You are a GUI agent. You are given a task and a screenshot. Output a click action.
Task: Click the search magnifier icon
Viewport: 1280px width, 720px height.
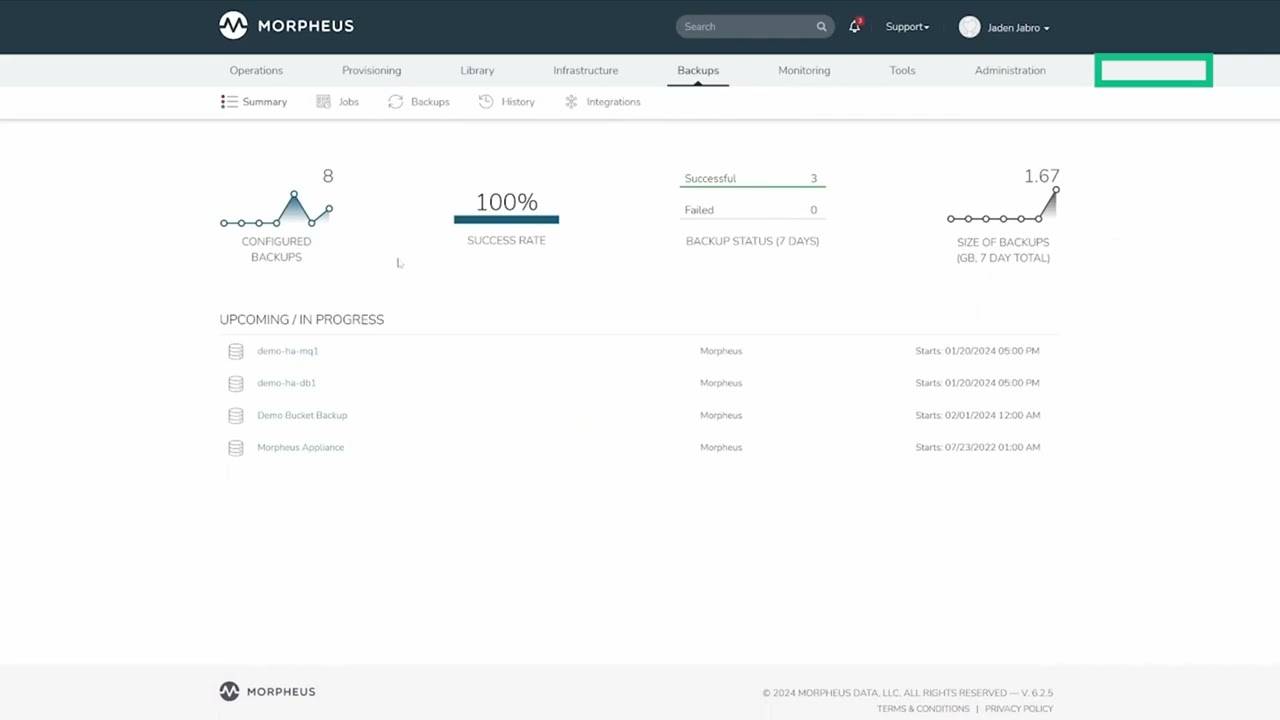(821, 27)
